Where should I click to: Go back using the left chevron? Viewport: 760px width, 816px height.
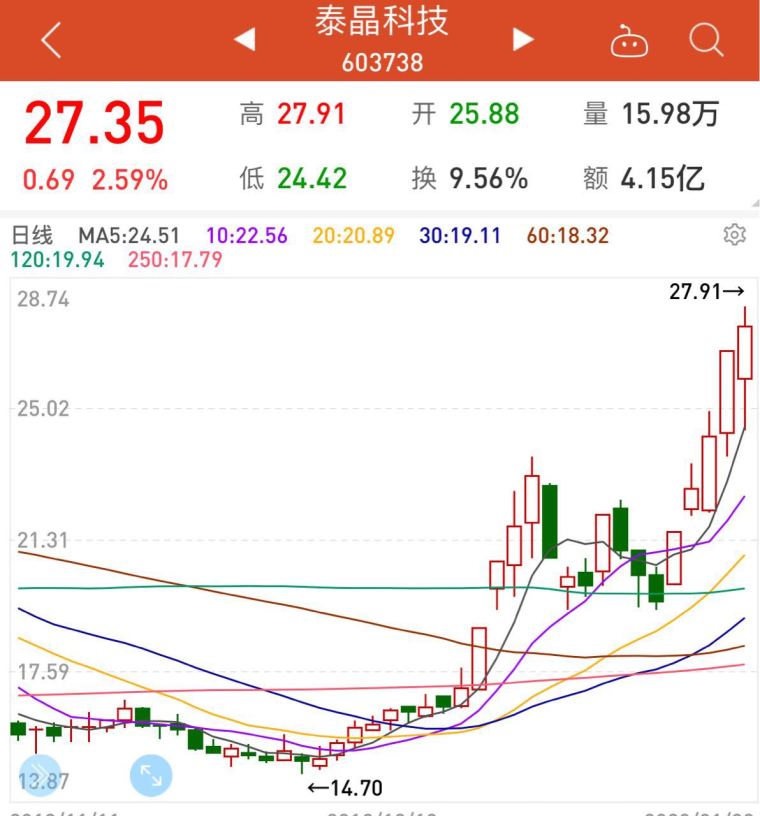(51, 40)
